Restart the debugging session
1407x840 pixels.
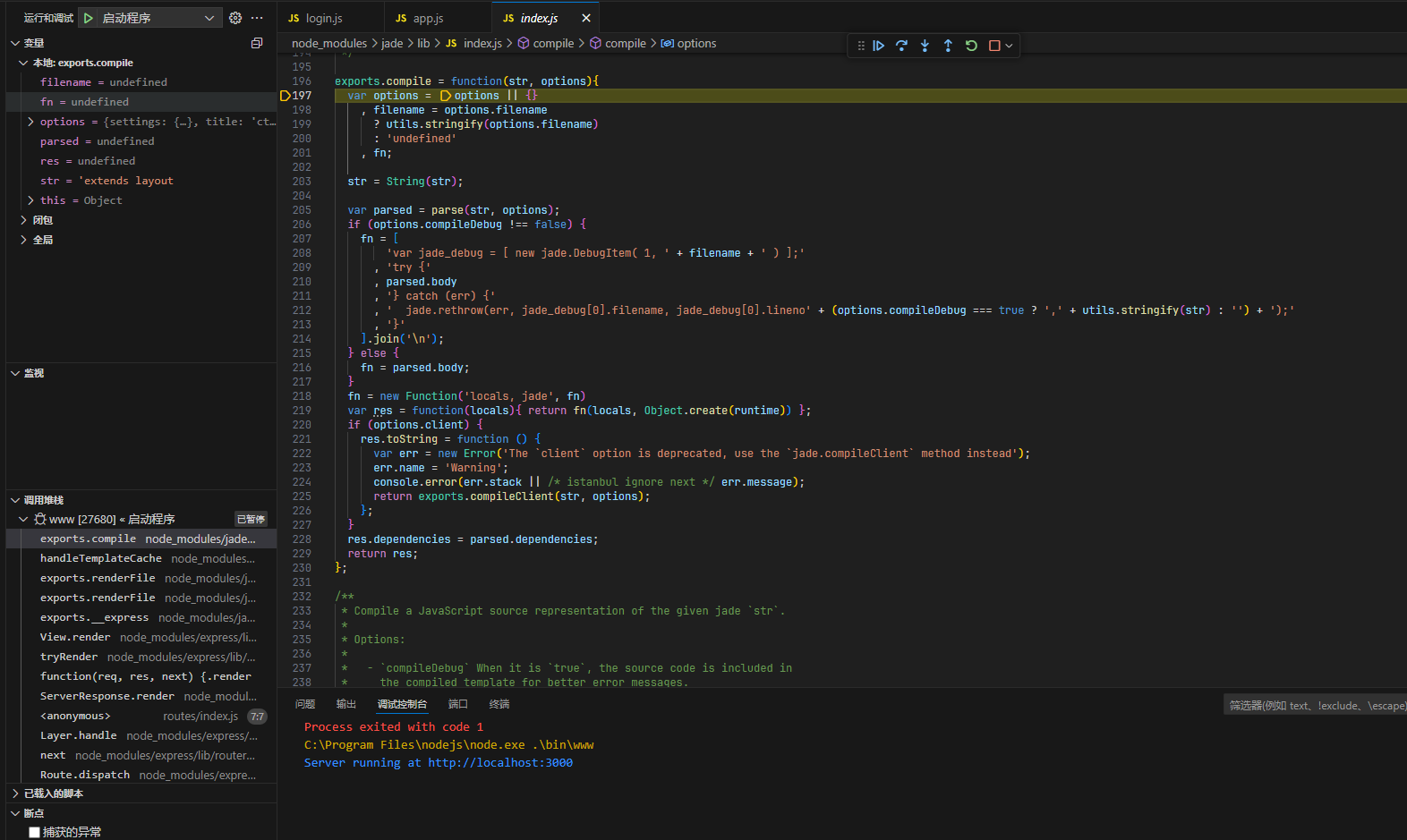point(971,46)
